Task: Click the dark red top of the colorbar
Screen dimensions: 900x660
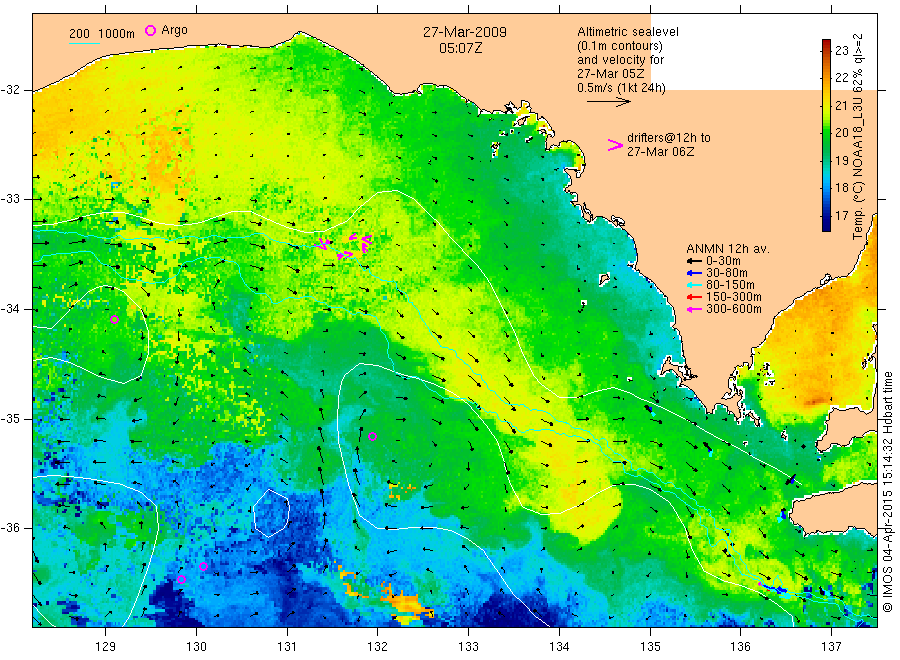Action: coord(826,44)
